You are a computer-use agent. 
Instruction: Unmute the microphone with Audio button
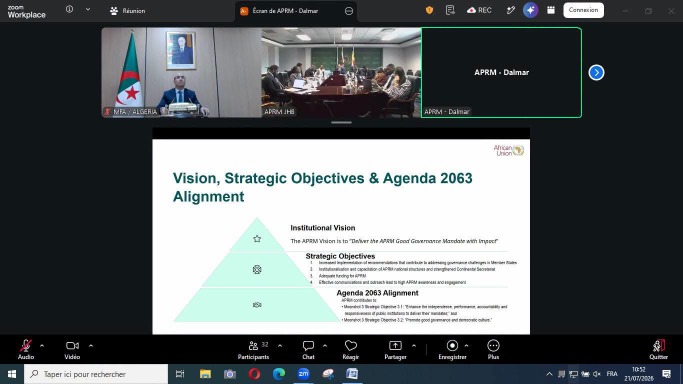click(x=26, y=350)
